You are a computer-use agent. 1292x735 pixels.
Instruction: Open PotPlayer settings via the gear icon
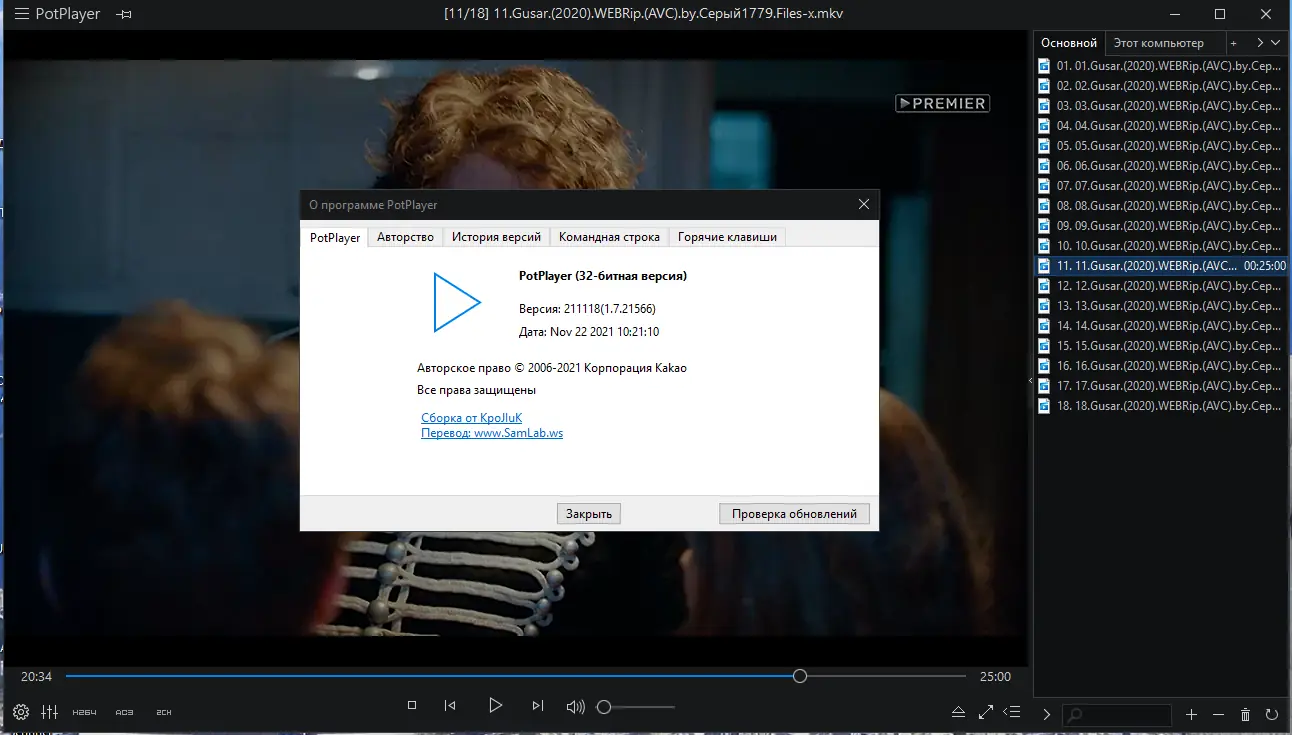click(x=20, y=712)
